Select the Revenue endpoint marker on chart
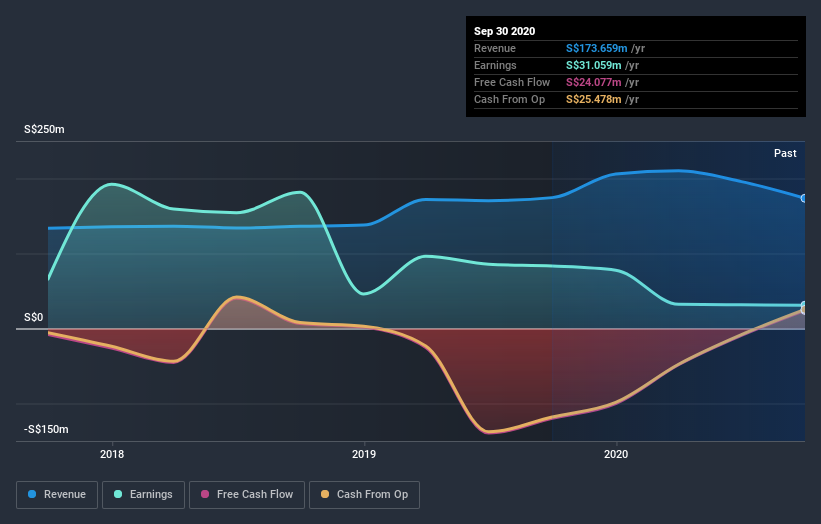This screenshot has height=524, width=821. [x=803, y=198]
